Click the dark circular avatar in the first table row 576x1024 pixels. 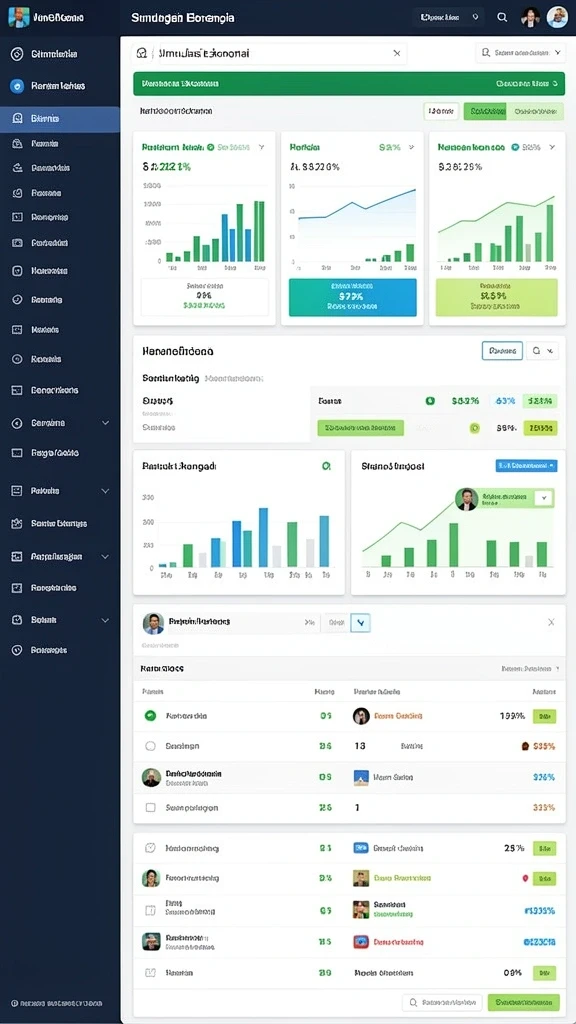tap(361, 716)
